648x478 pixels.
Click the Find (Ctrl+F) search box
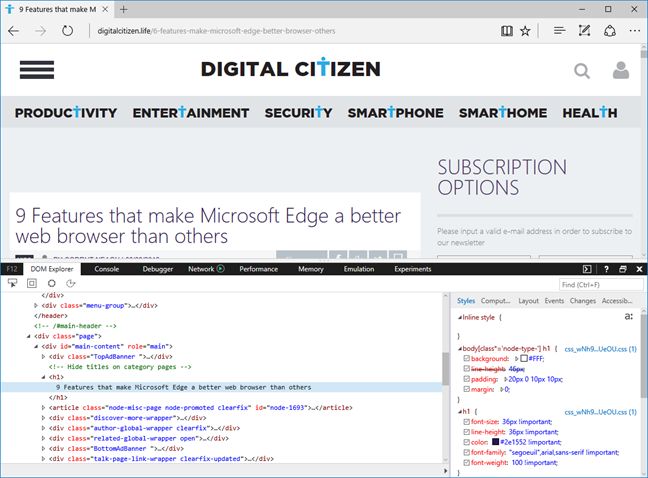(601, 285)
